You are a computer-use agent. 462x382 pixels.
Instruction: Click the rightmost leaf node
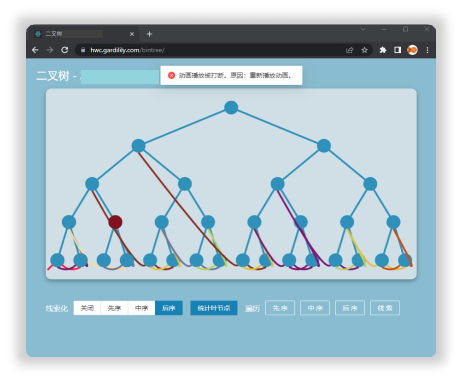click(x=405, y=260)
